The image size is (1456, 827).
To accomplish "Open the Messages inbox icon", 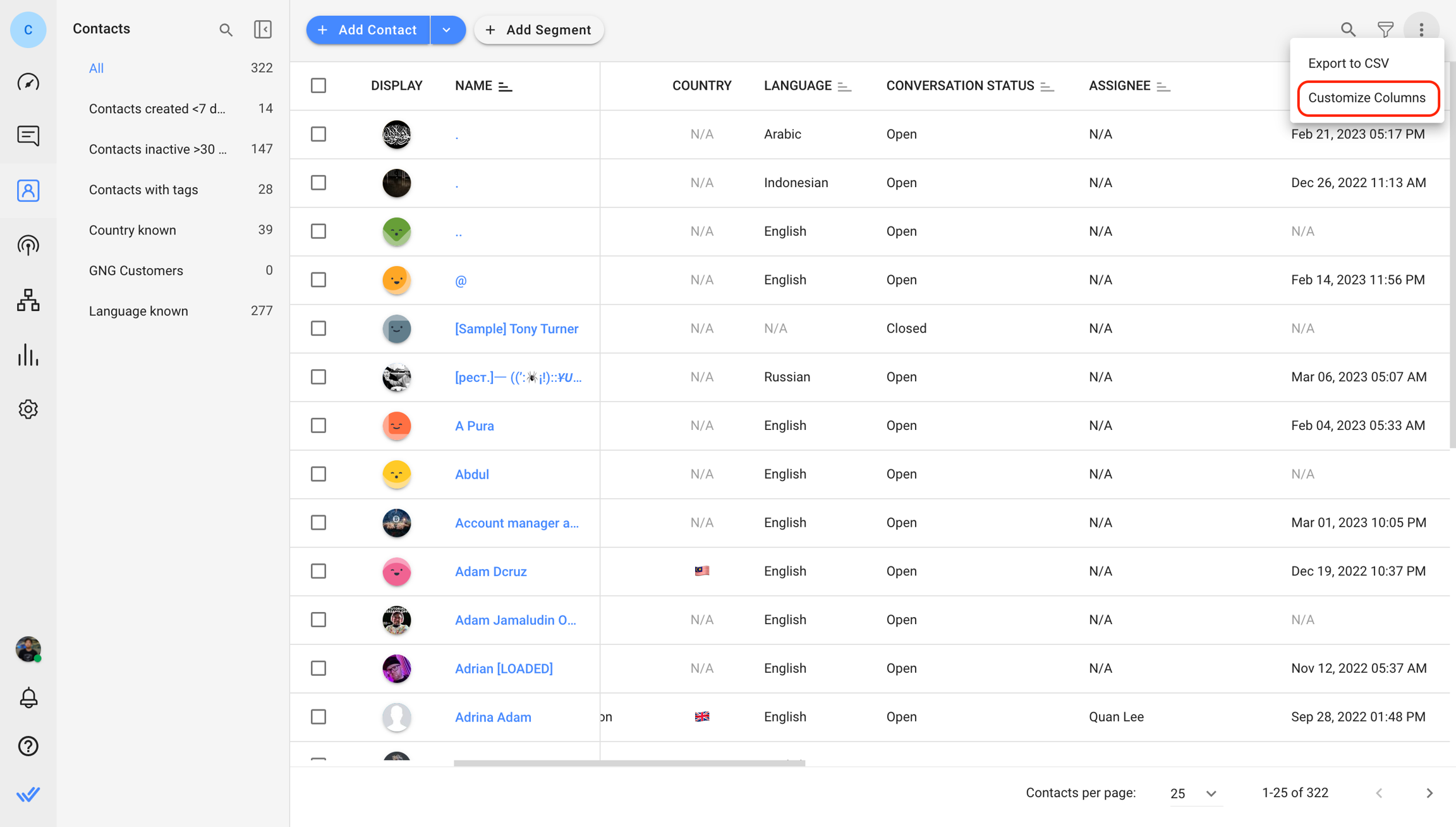I will [x=28, y=135].
